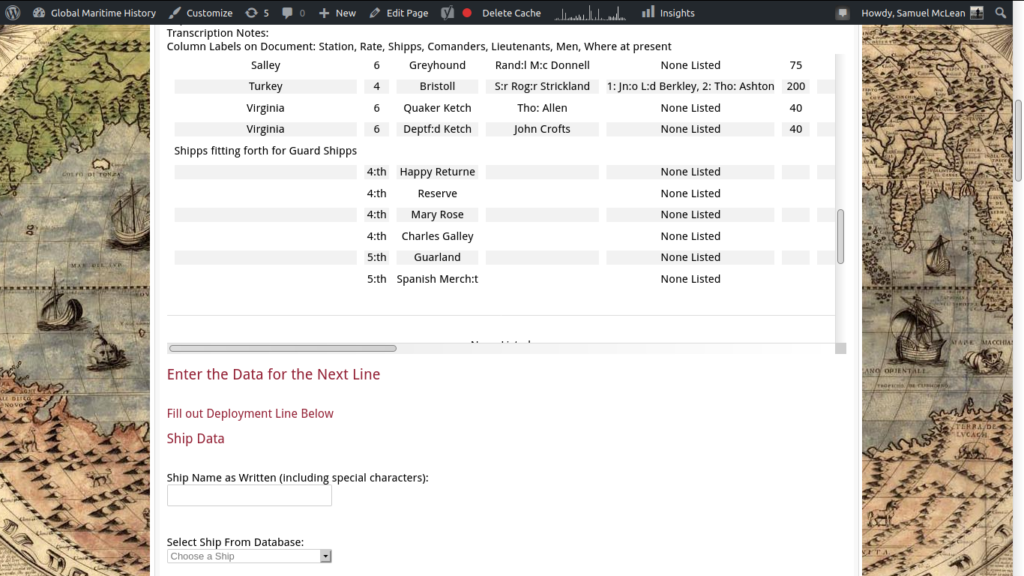The image size is (1024, 576).
Task: Click commander Tho: Allen cell
Action: (542, 108)
